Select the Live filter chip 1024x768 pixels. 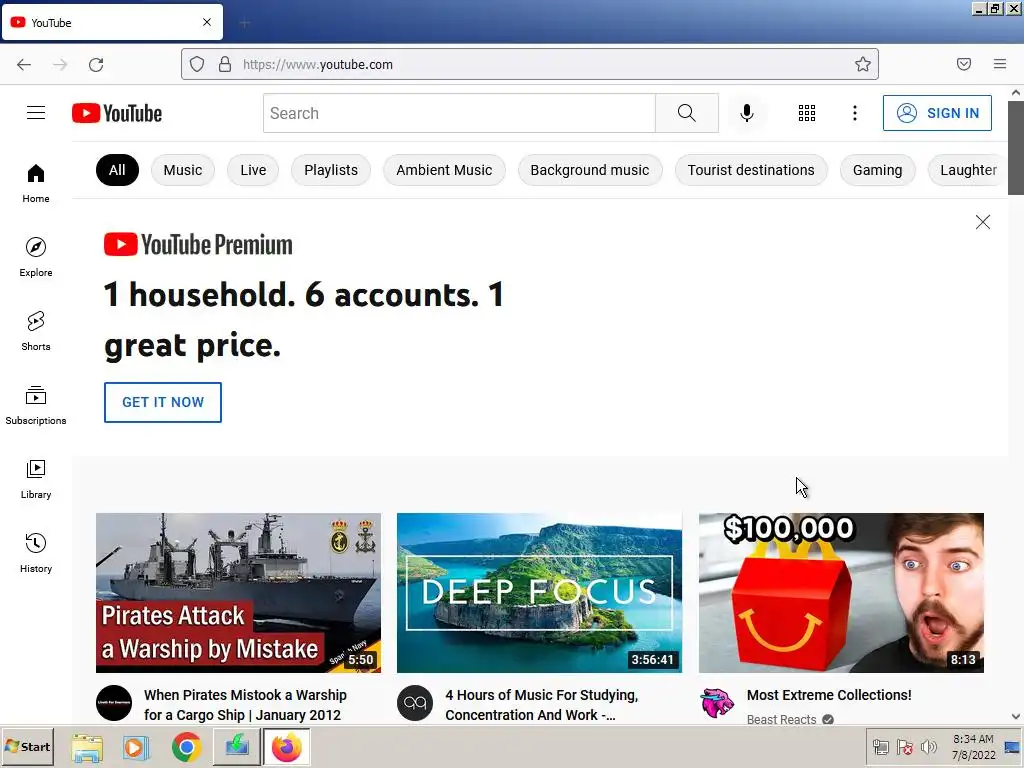tap(253, 170)
